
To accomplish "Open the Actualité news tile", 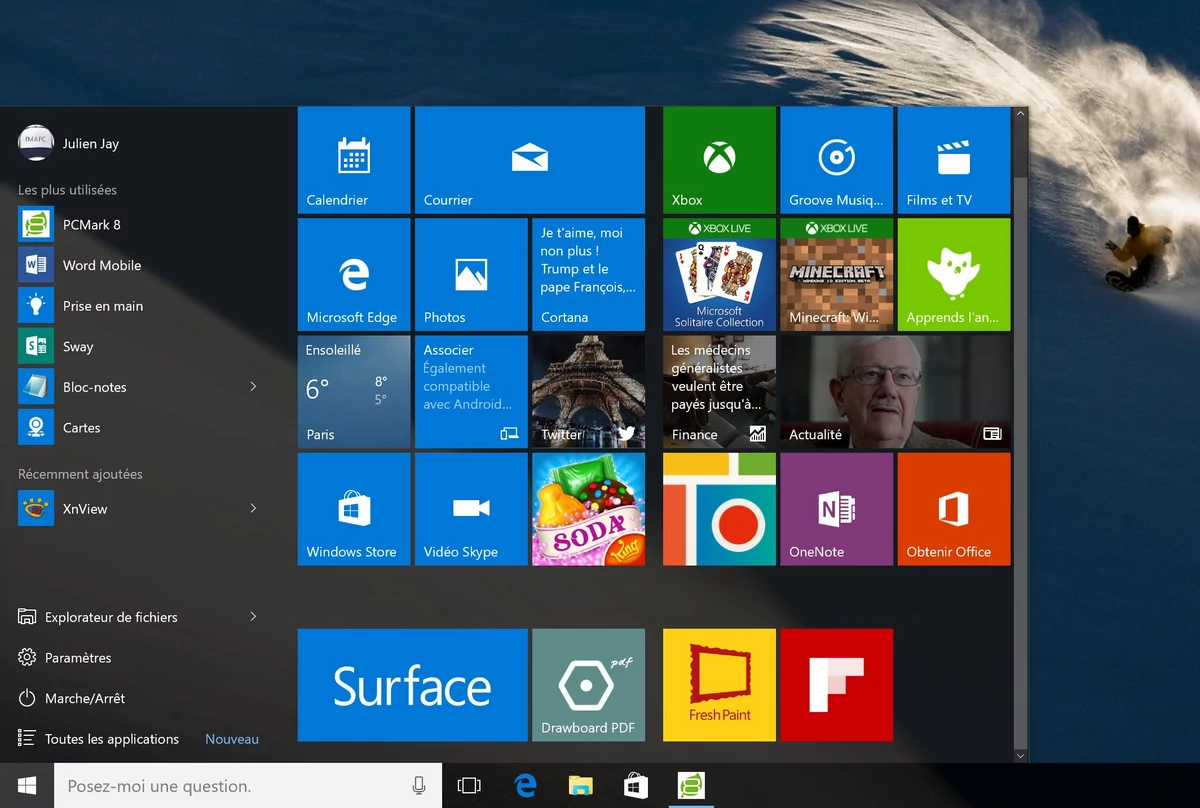I will (x=895, y=392).
